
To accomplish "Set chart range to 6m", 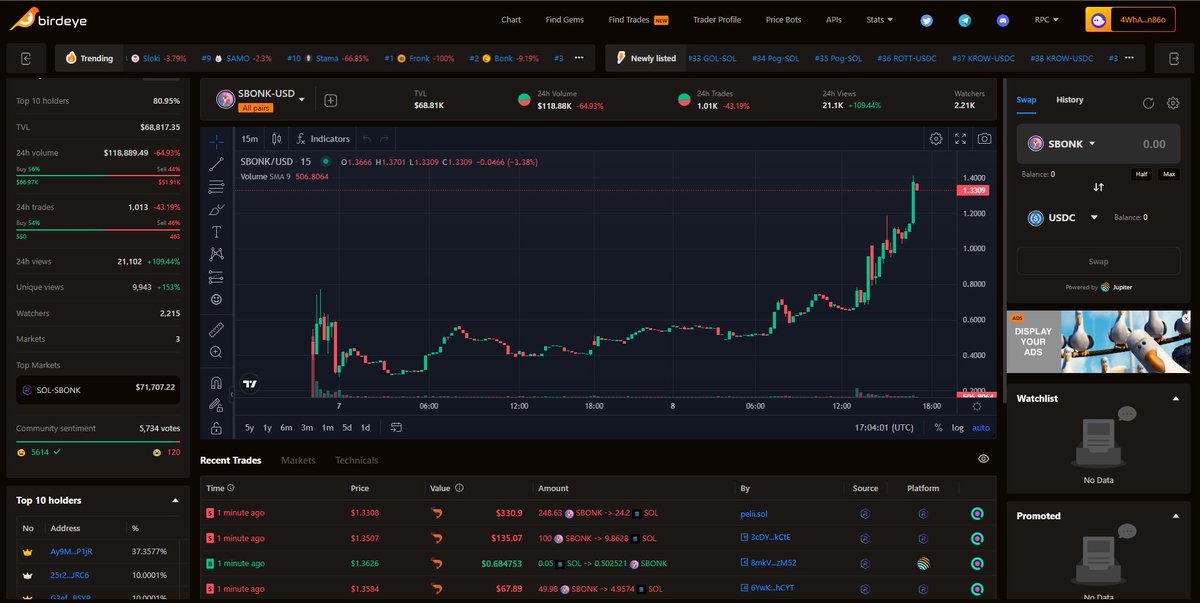I will pos(286,428).
